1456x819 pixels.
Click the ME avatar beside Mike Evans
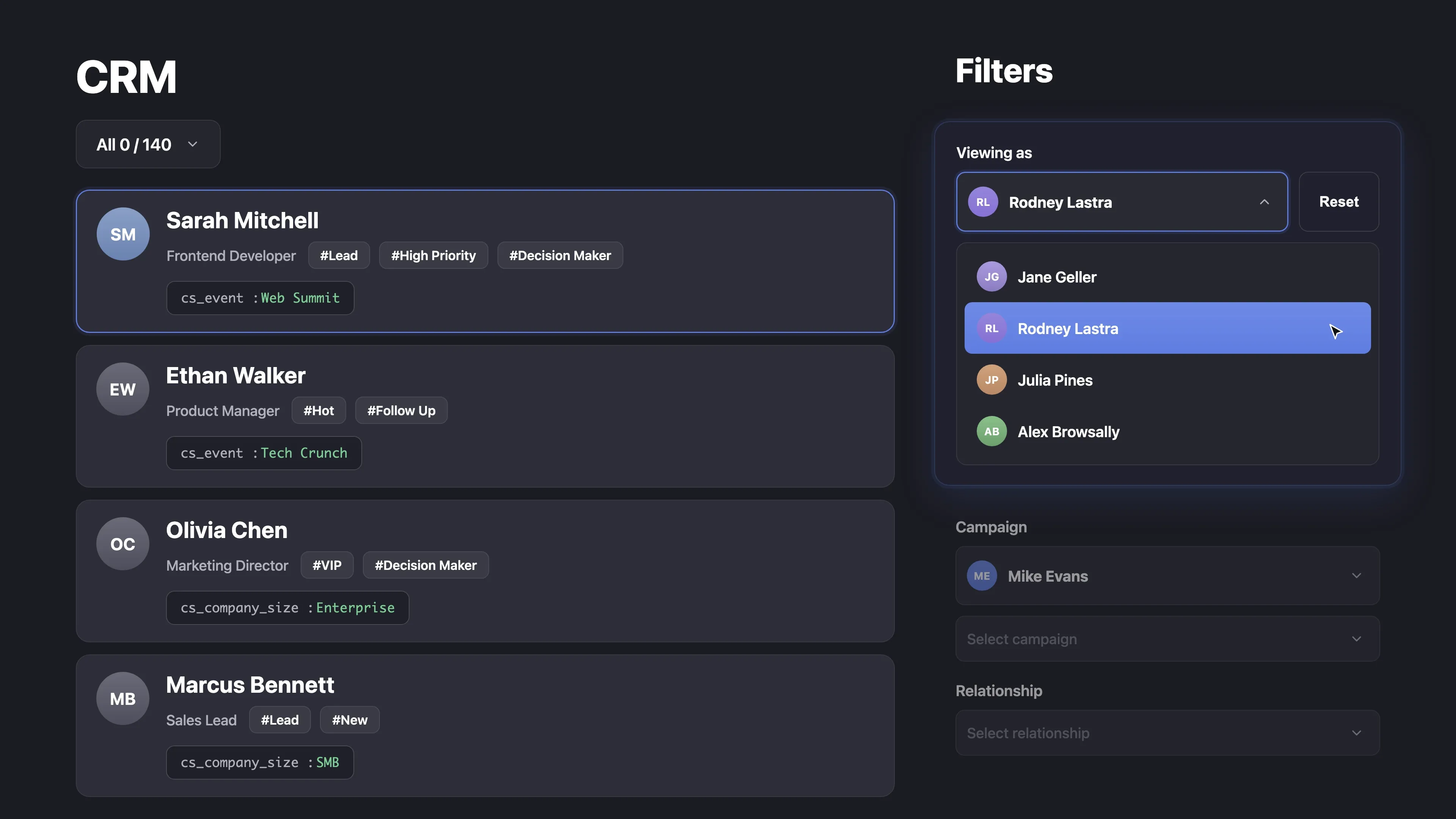[982, 576]
